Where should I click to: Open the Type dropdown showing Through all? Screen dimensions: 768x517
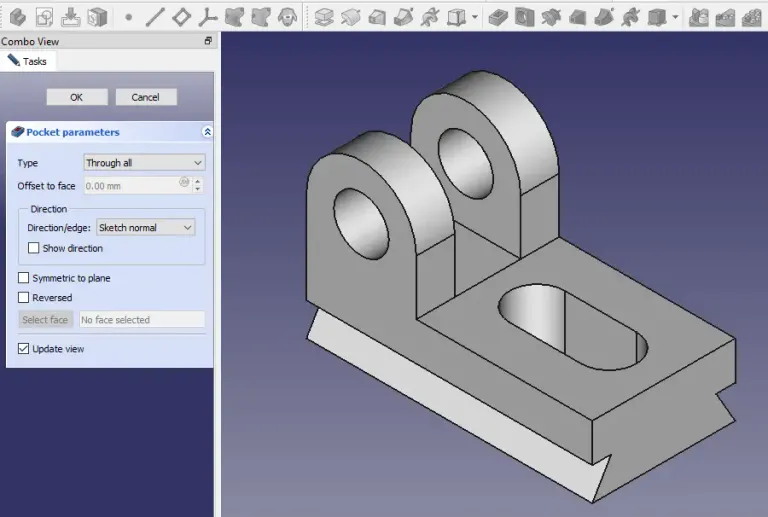tap(144, 163)
